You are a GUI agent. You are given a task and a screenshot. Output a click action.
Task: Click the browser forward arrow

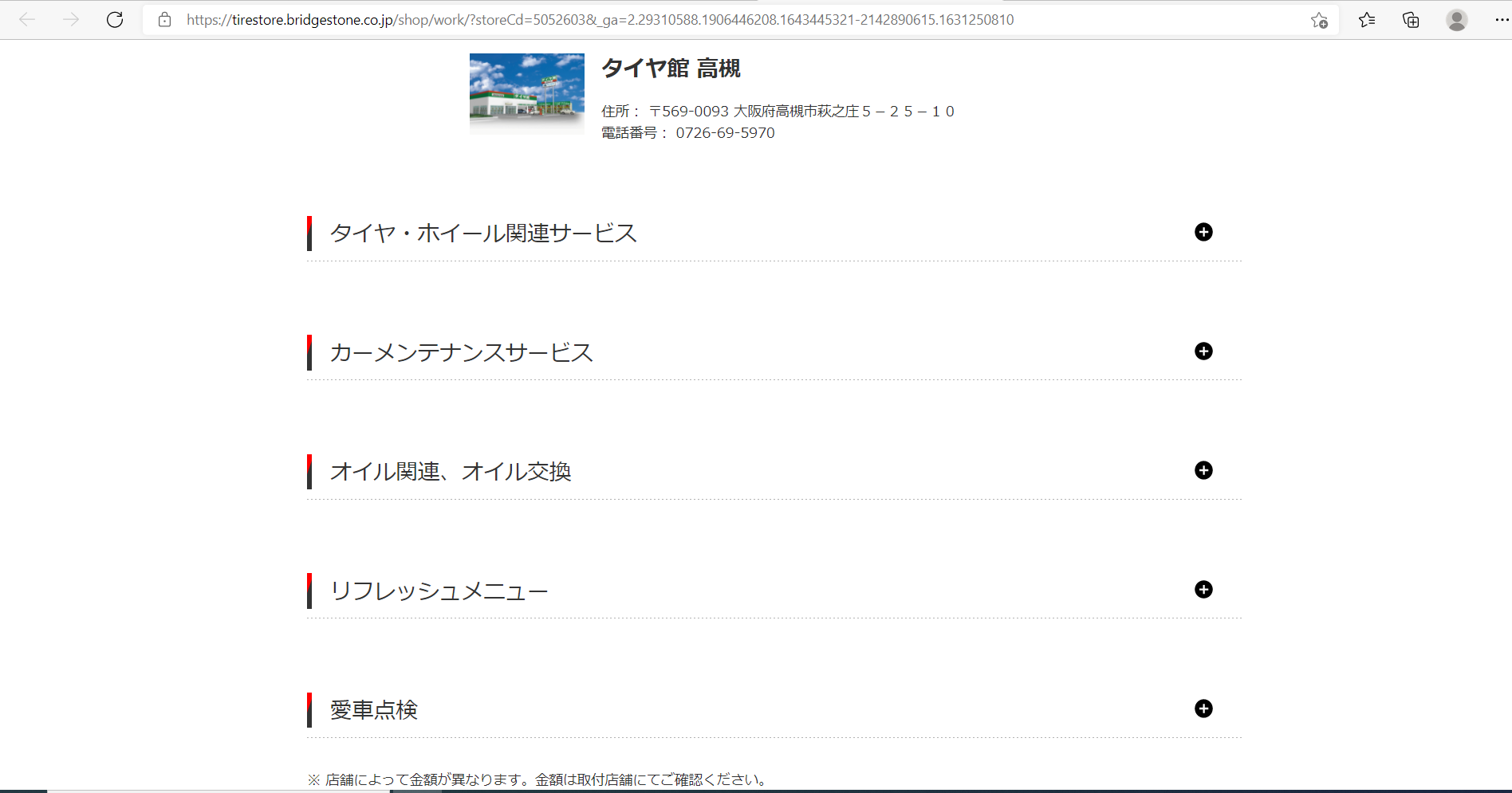pos(71,20)
